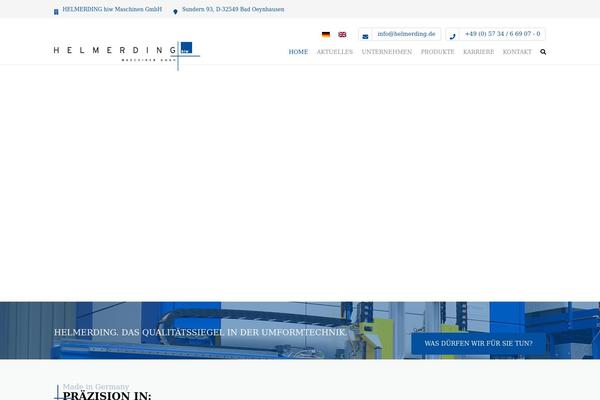Click the 'Made in Germany' subtitle
600x400 pixels.
pyautogui.click(x=96, y=387)
